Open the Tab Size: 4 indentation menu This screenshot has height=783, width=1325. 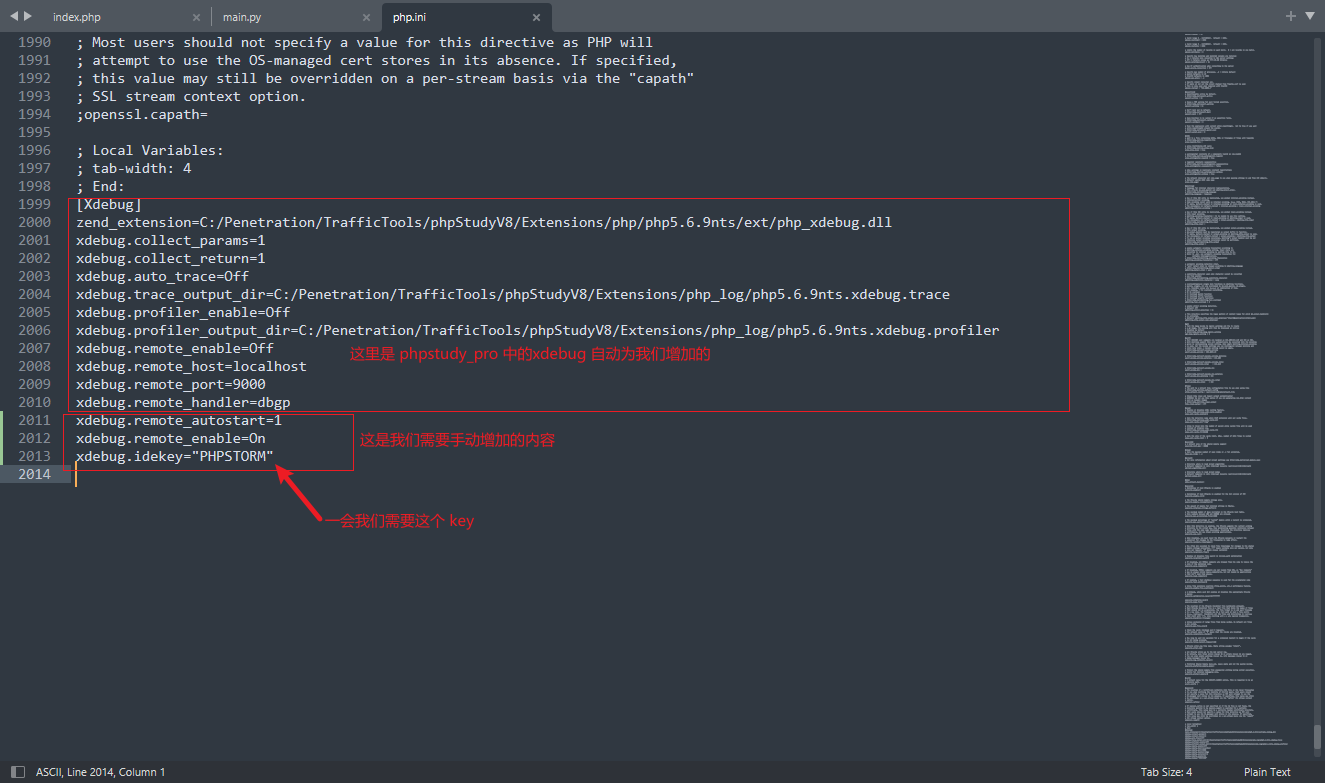(1166, 772)
